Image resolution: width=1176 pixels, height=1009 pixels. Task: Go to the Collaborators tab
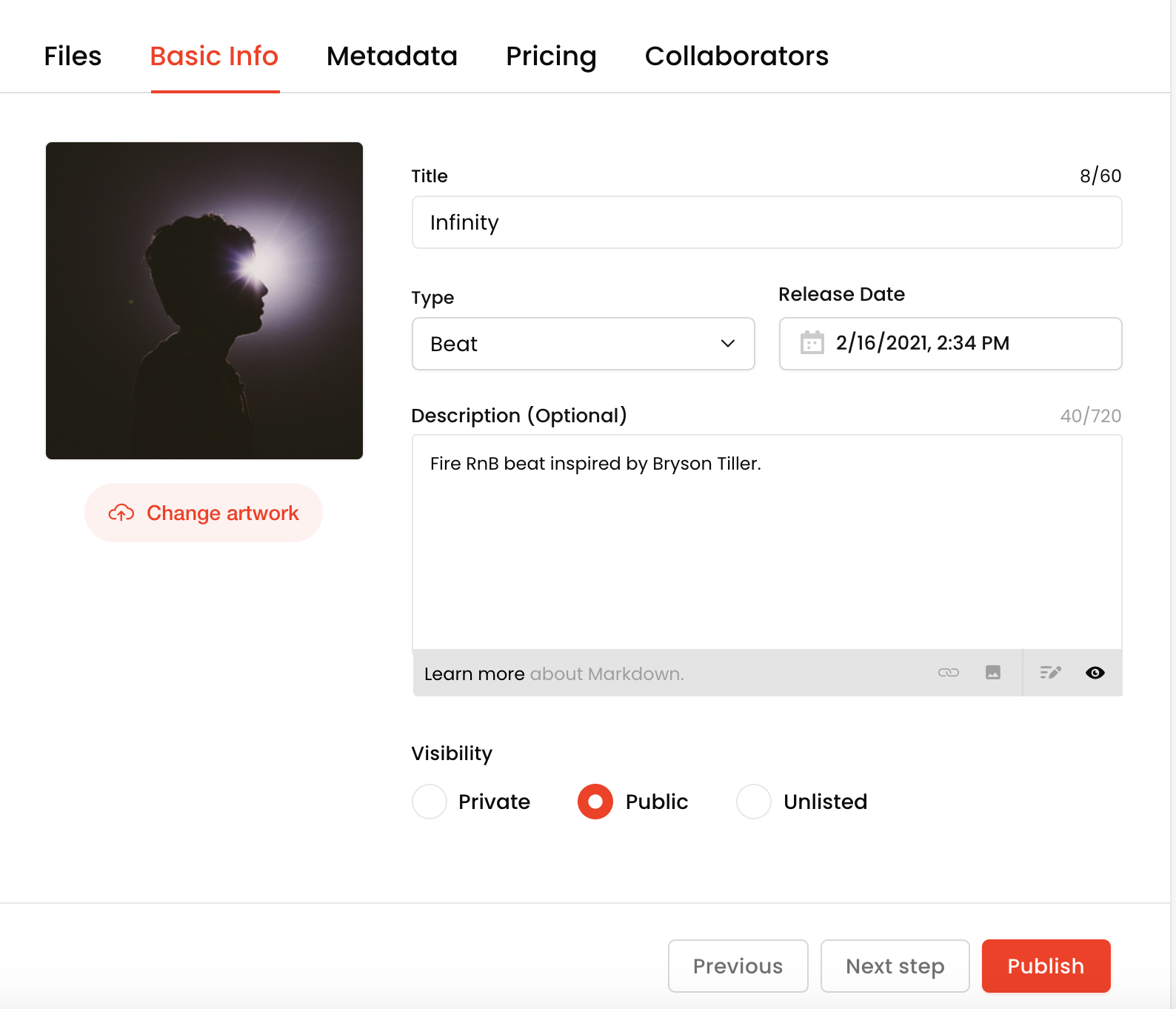coord(736,56)
